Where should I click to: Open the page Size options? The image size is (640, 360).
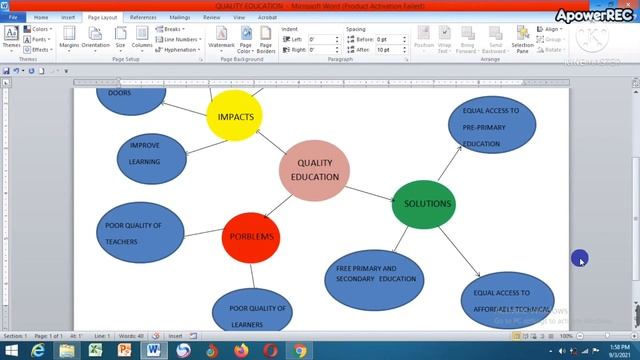(120, 38)
